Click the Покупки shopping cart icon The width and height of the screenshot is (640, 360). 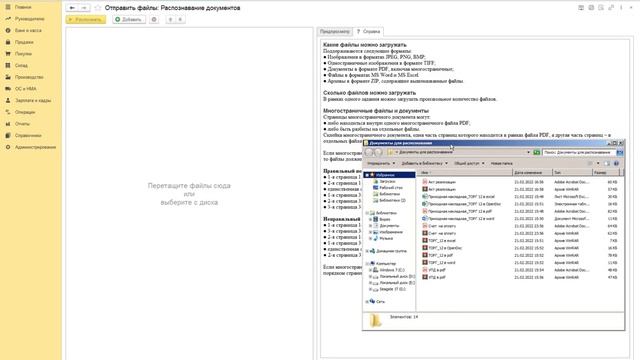[8, 54]
